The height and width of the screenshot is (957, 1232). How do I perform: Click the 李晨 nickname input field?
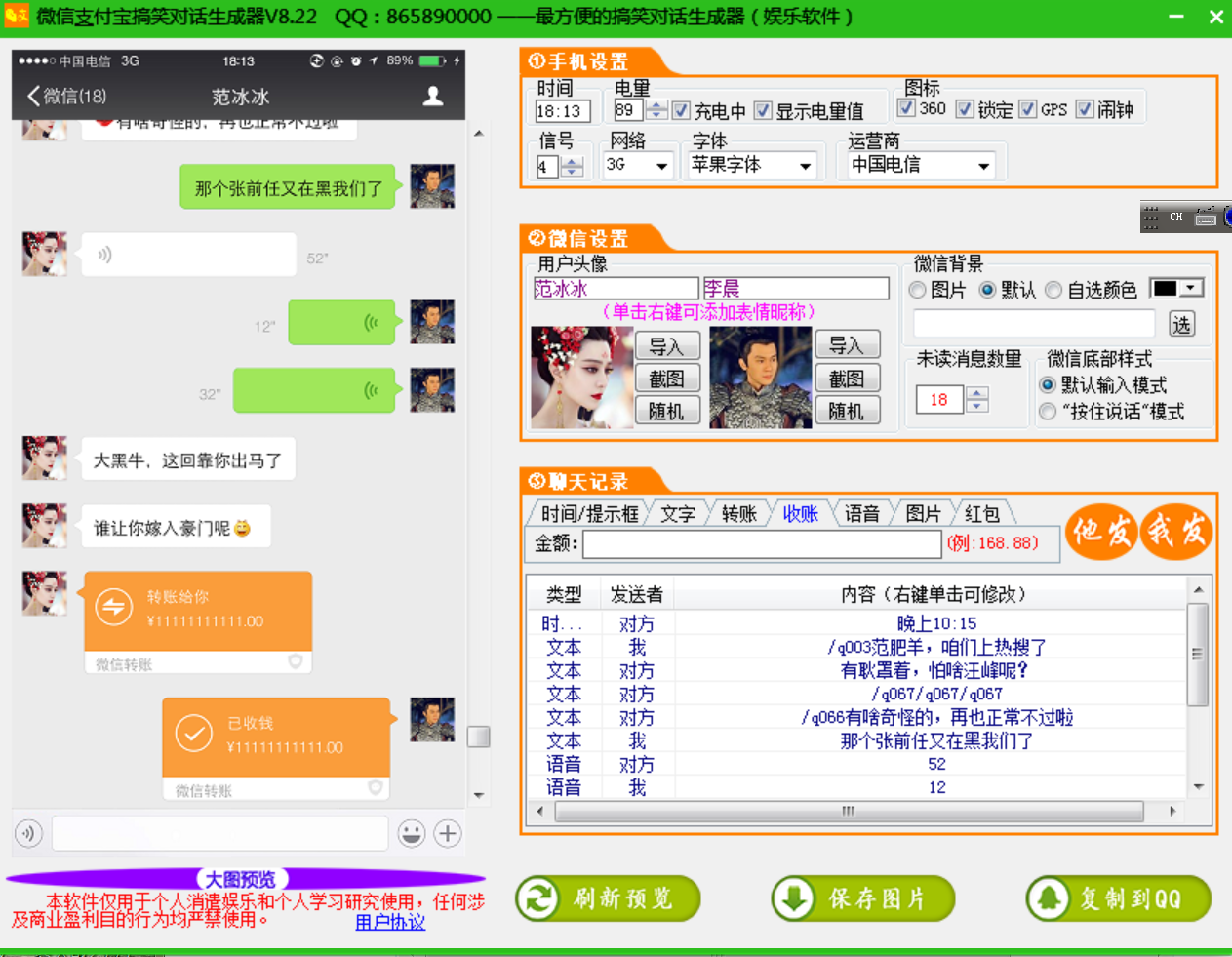pyautogui.click(x=796, y=288)
